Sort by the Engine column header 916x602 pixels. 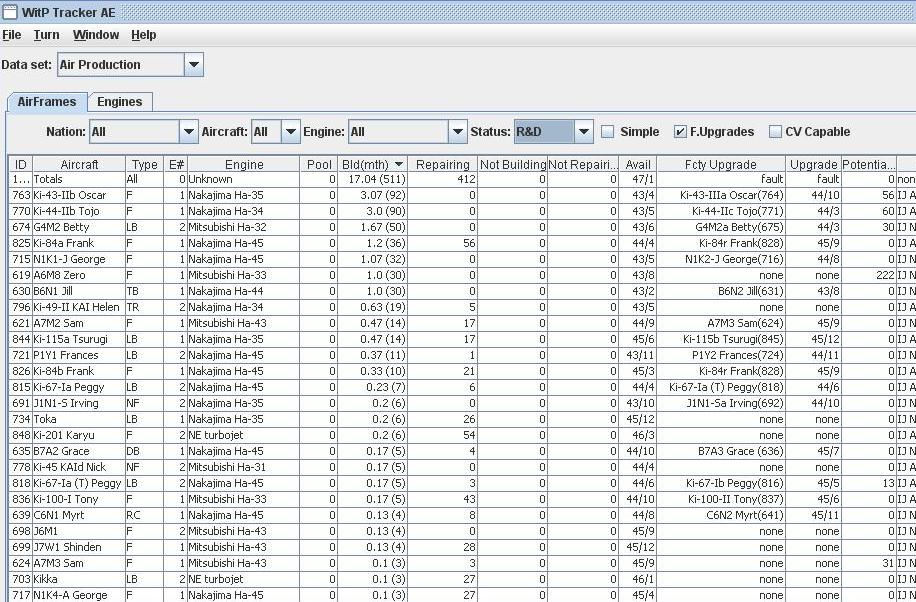(x=244, y=165)
